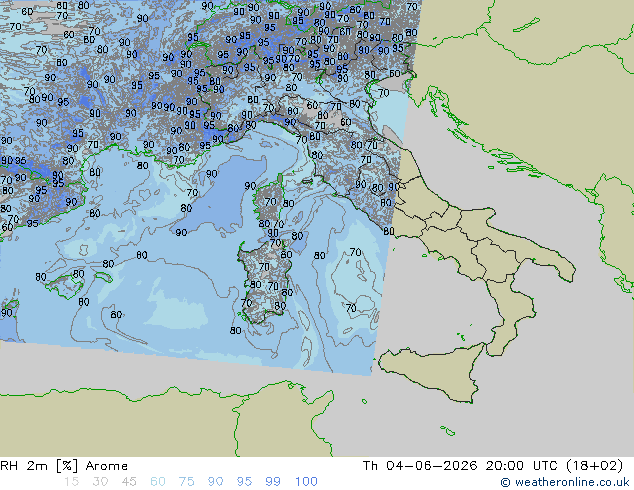
Task: Select the 45 legend value
Action: pyautogui.click(x=129, y=482)
